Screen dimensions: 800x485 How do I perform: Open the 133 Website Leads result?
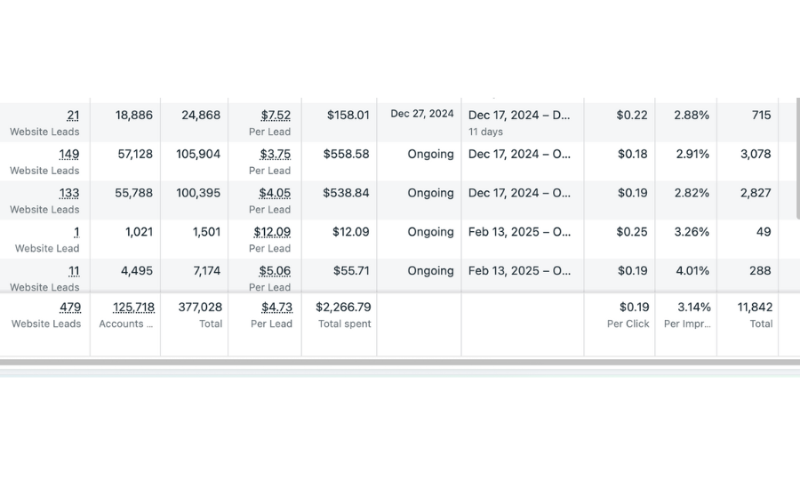(69, 193)
